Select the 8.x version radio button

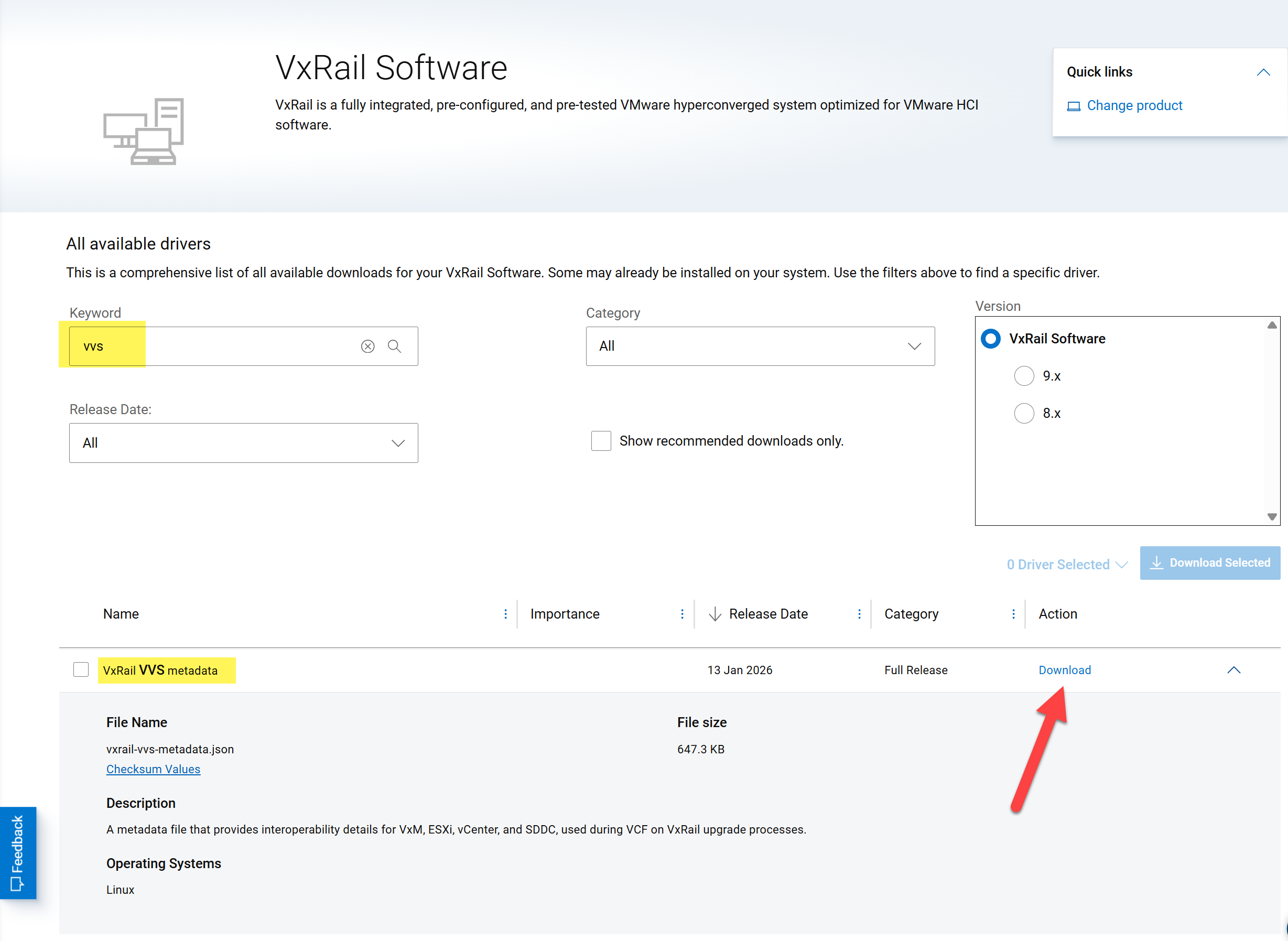tap(1024, 414)
